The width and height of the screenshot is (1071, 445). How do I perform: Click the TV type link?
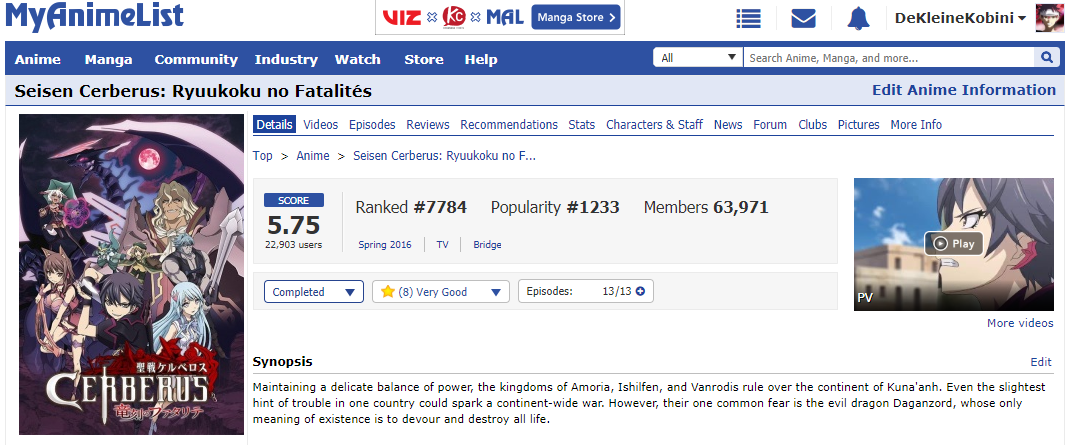coord(443,244)
